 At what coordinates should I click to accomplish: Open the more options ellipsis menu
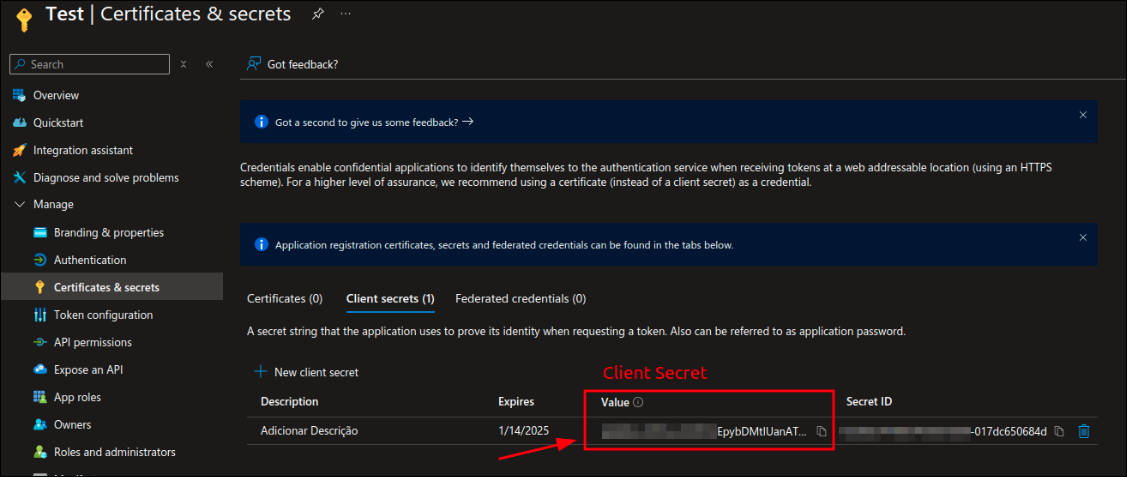[346, 14]
